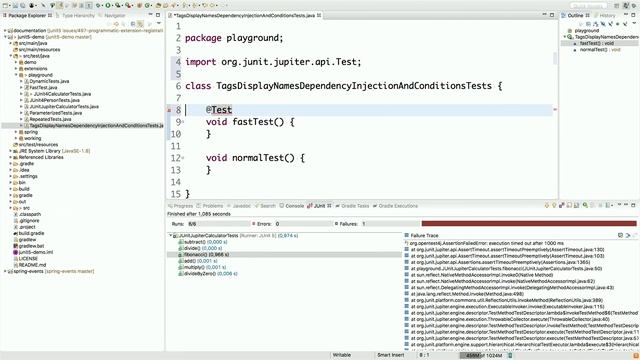This screenshot has height=360, width=640.
Task: Minimize the Package Explorer view
Action: (x=151, y=15)
